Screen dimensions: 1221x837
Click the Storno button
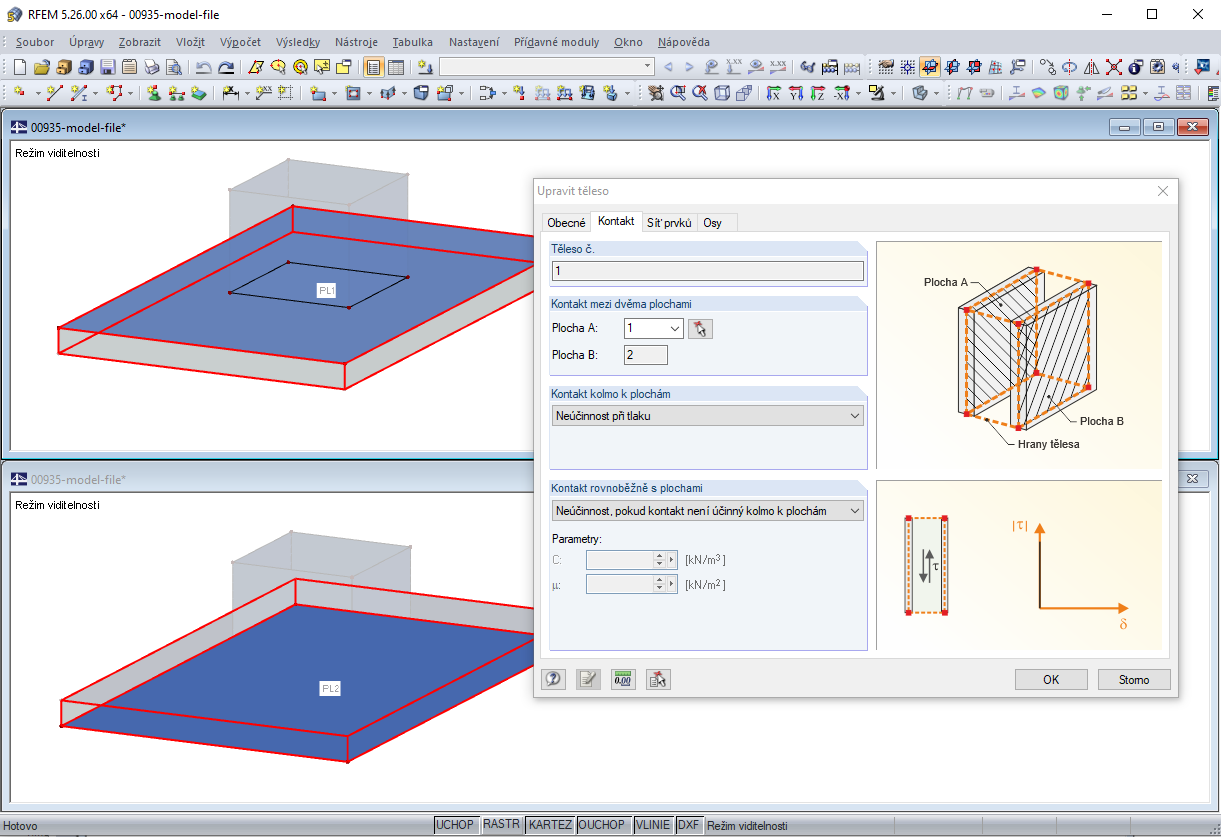[x=1134, y=680]
